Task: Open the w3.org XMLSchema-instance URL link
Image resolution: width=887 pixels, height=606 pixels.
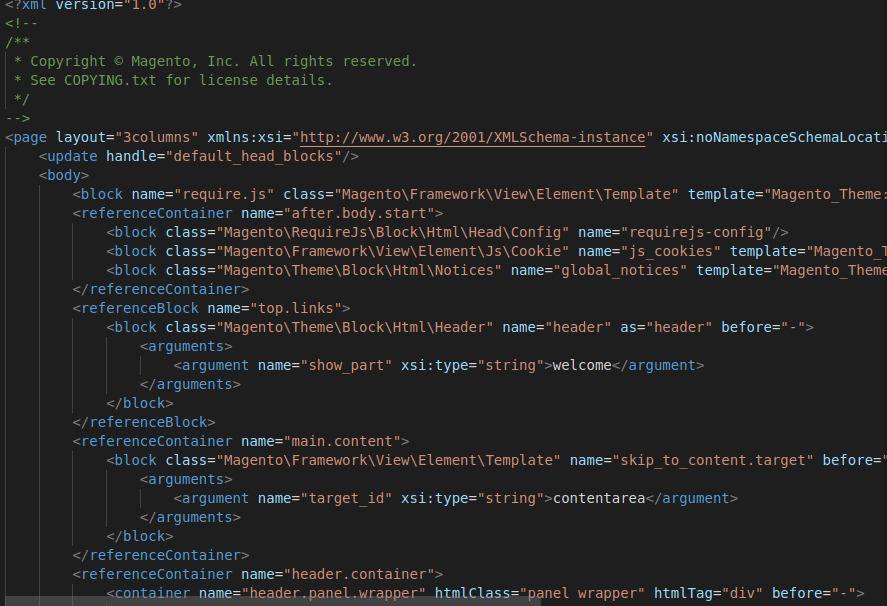Action: point(472,137)
